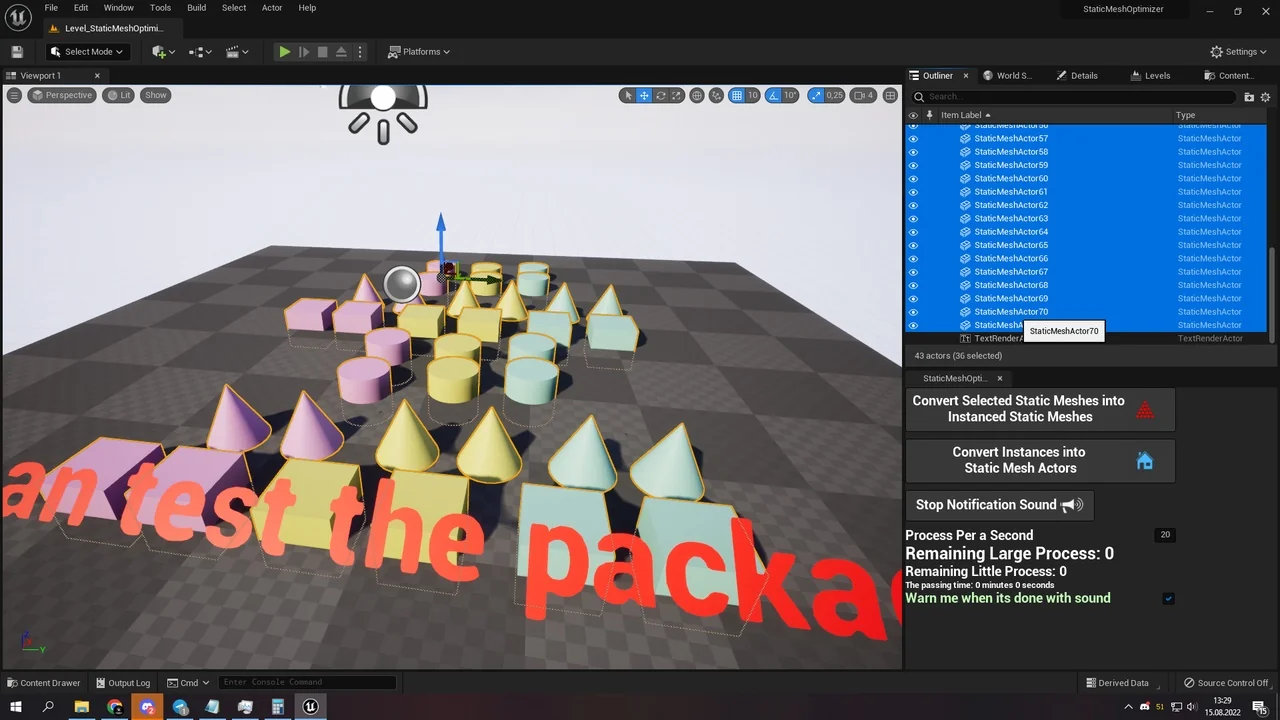This screenshot has height=720, width=1280.
Task: Click the Save Current Level icon
Action: pyautogui.click(x=16, y=51)
